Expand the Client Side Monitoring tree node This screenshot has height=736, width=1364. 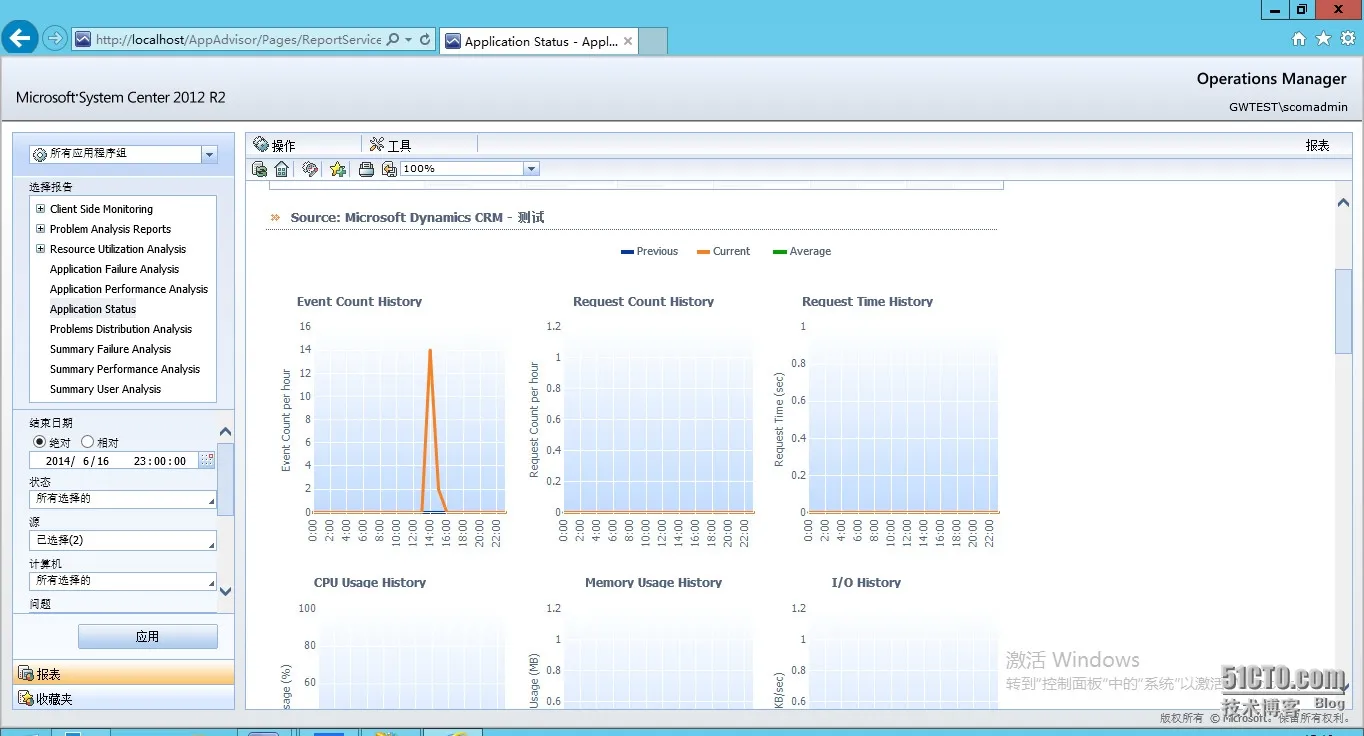[40, 209]
